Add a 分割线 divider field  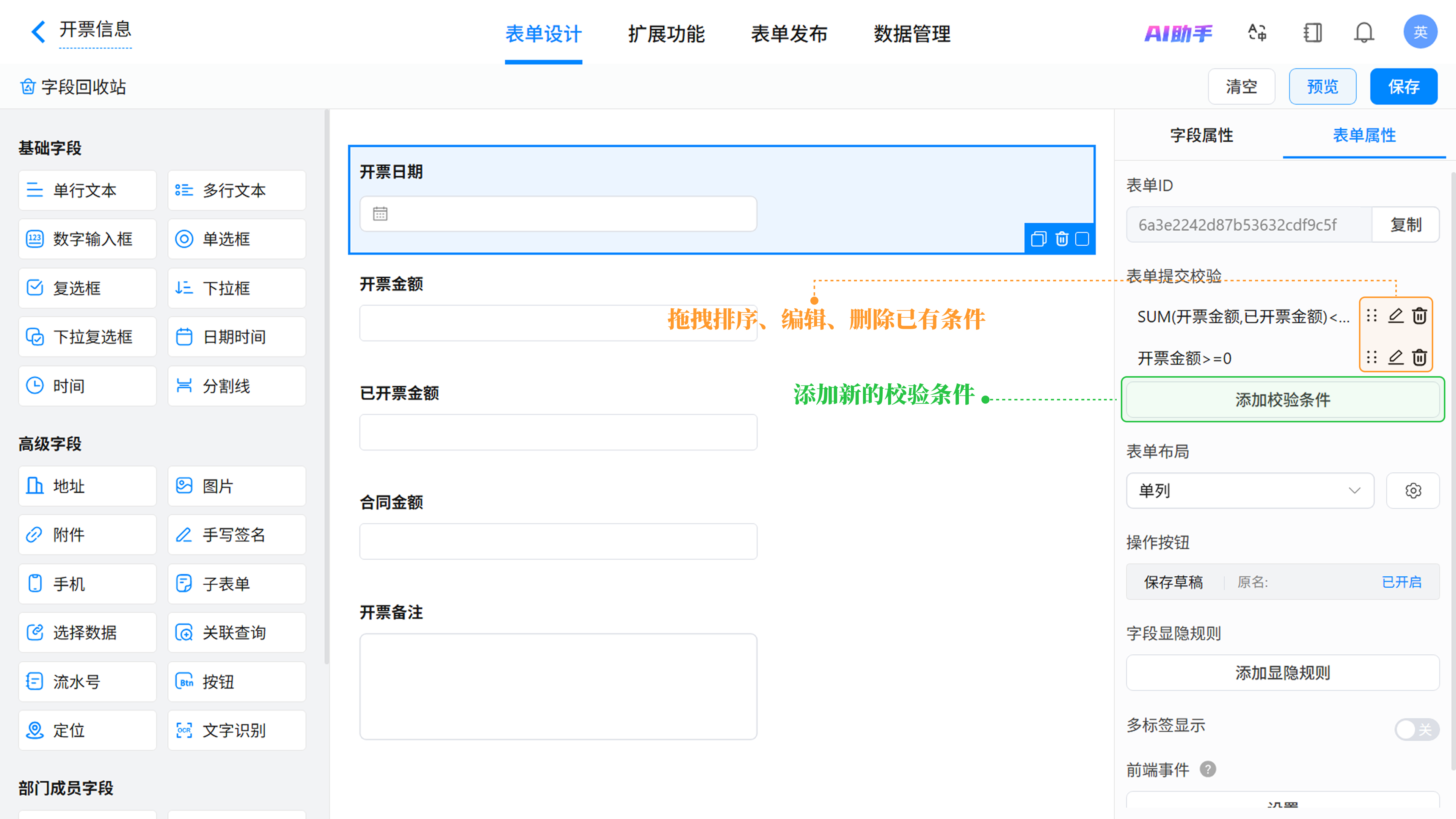(x=237, y=386)
